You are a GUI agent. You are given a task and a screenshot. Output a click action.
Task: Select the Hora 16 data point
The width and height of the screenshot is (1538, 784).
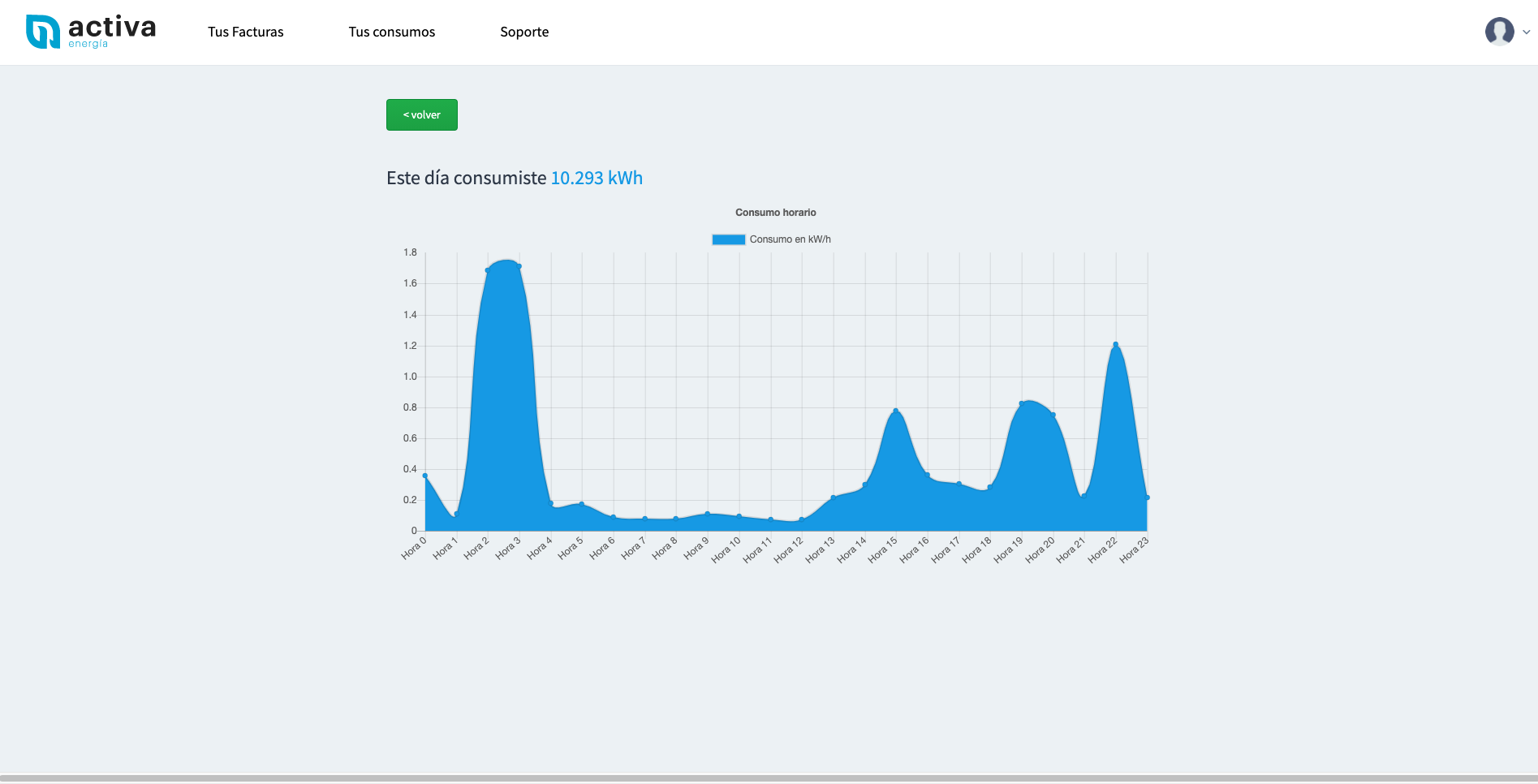[x=928, y=476]
